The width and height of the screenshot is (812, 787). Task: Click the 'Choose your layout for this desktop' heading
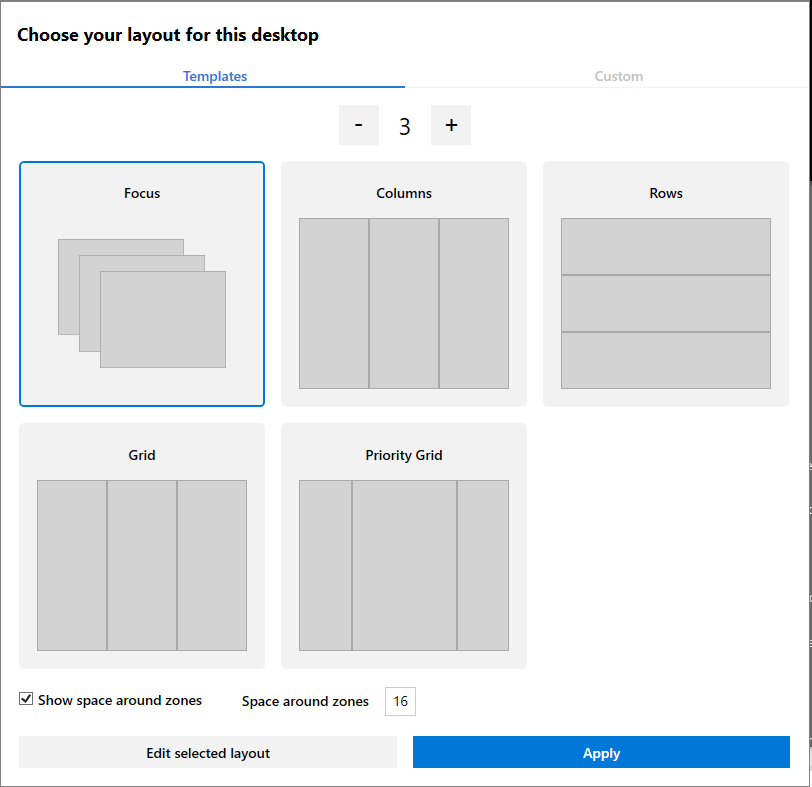click(x=168, y=35)
